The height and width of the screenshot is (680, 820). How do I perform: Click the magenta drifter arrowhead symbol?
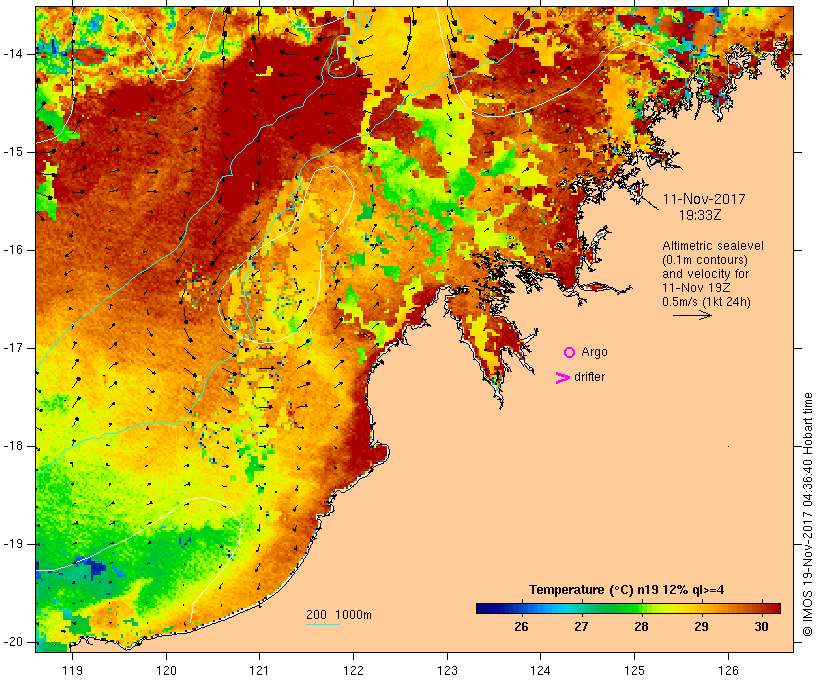coord(563,378)
